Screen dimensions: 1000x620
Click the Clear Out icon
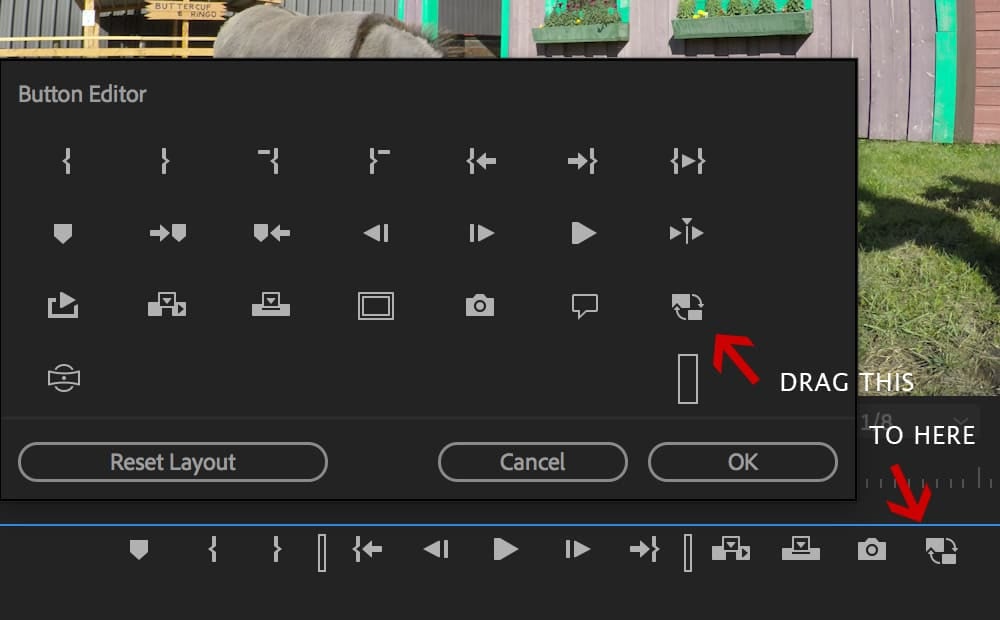375,160
